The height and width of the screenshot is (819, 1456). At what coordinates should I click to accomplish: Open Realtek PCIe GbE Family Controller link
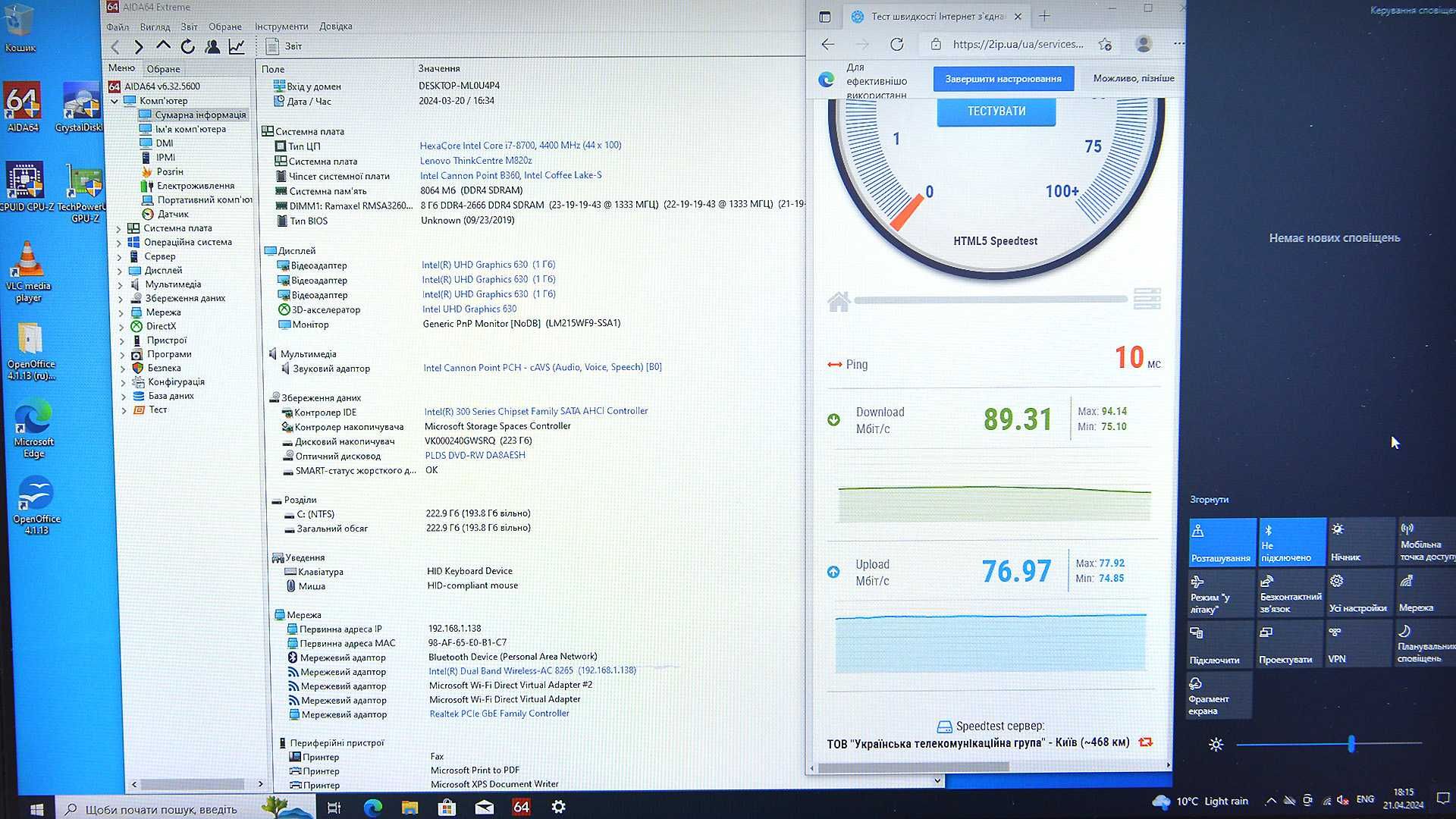click(x=499, y=714)
